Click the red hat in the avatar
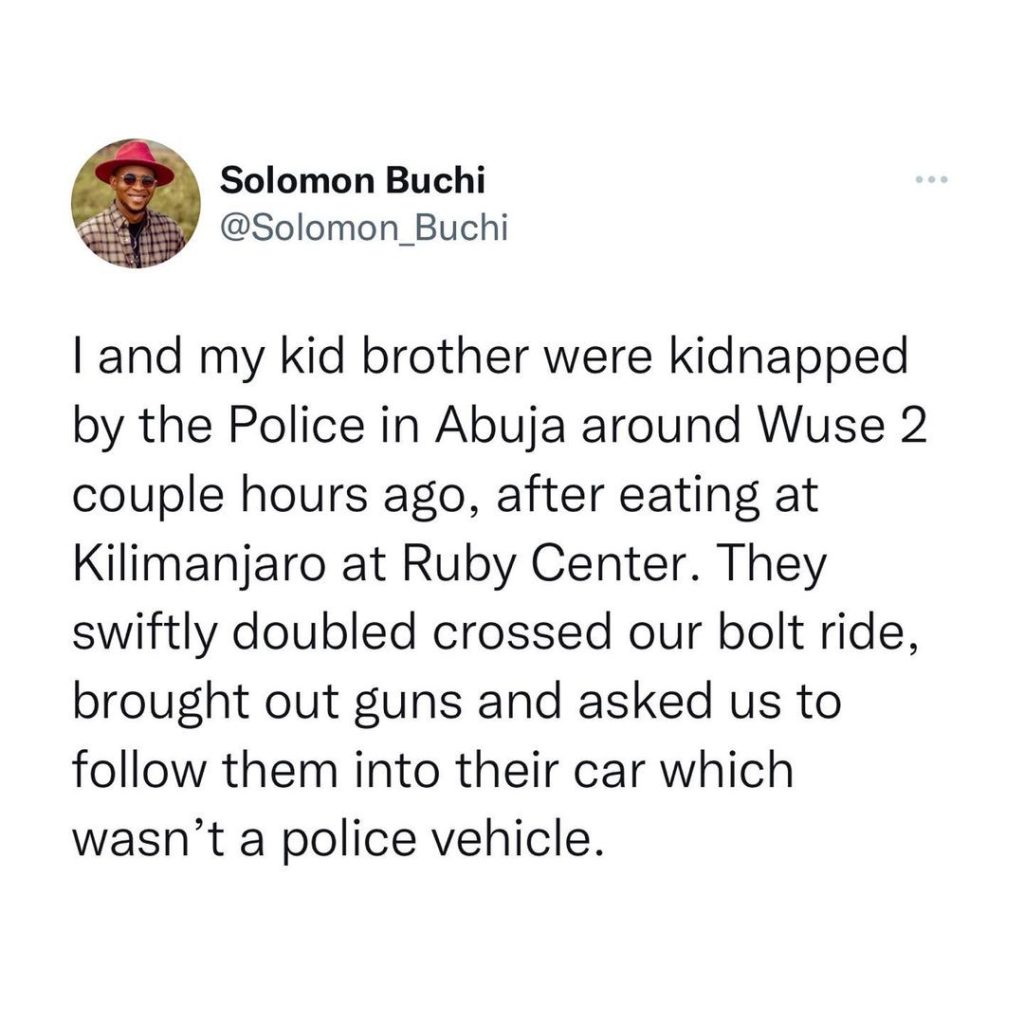The width and height of the screenshot is (1024, 1024). (x=135, y=162)
